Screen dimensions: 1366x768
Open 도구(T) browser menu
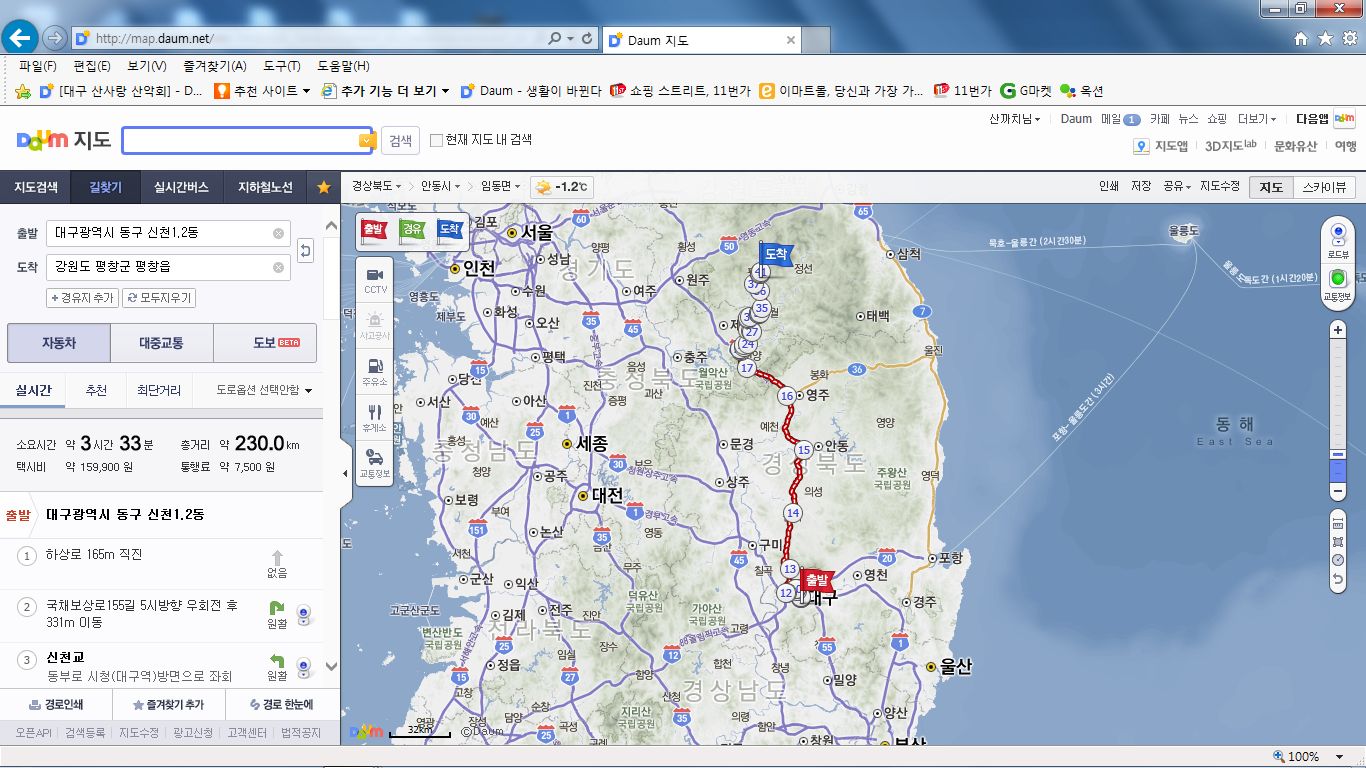point(282,66)
